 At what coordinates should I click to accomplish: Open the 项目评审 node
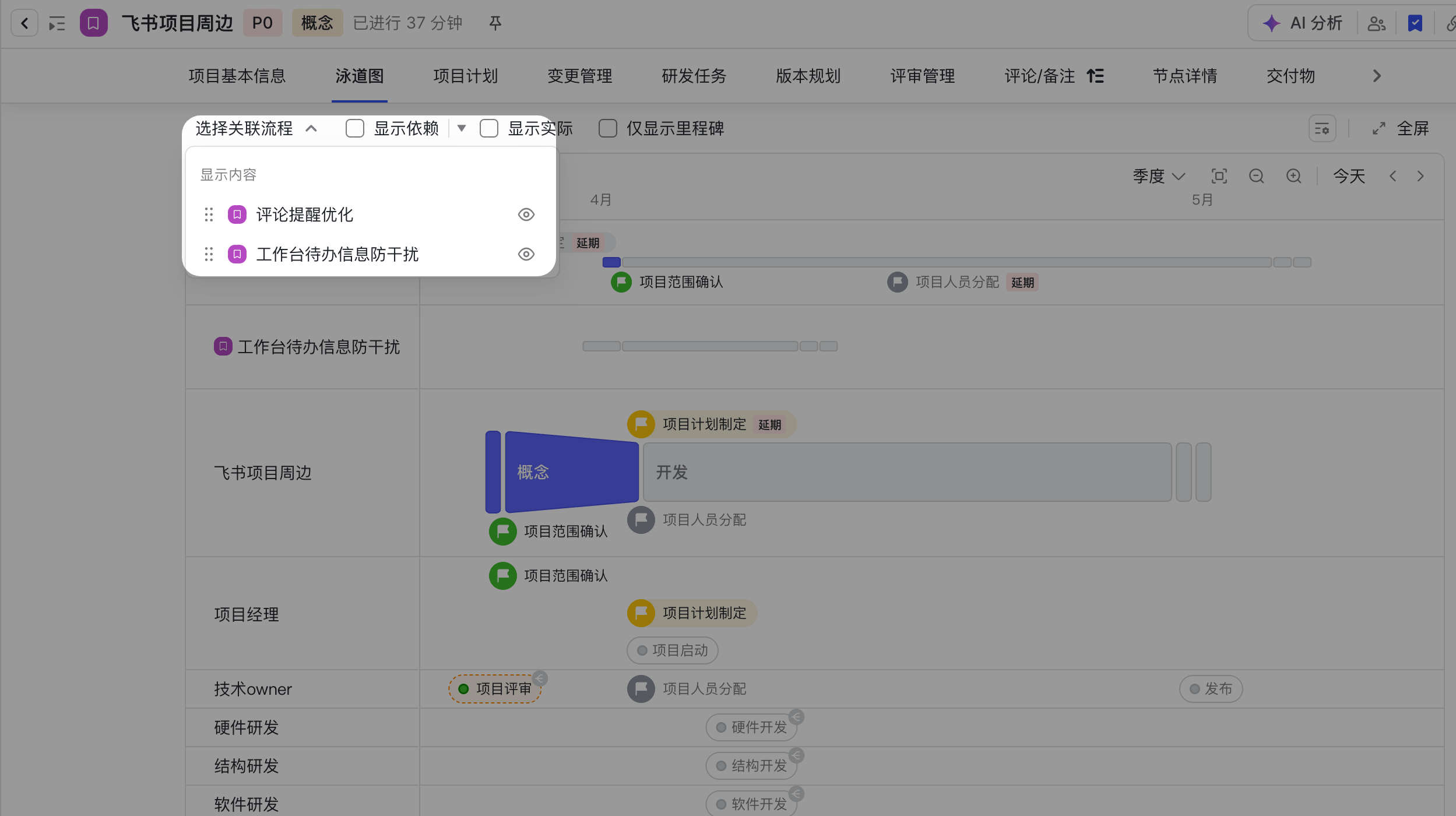coord(495,689)
